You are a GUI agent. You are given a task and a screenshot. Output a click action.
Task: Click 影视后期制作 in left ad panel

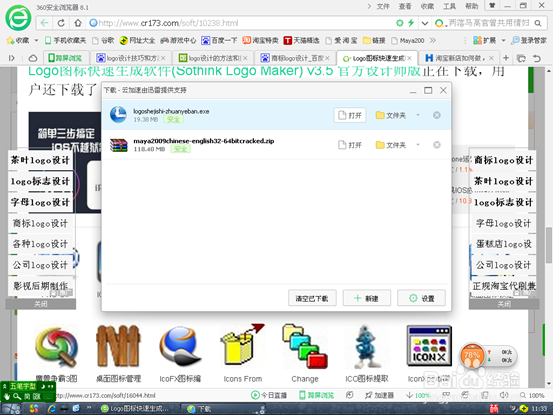(40, 286)
